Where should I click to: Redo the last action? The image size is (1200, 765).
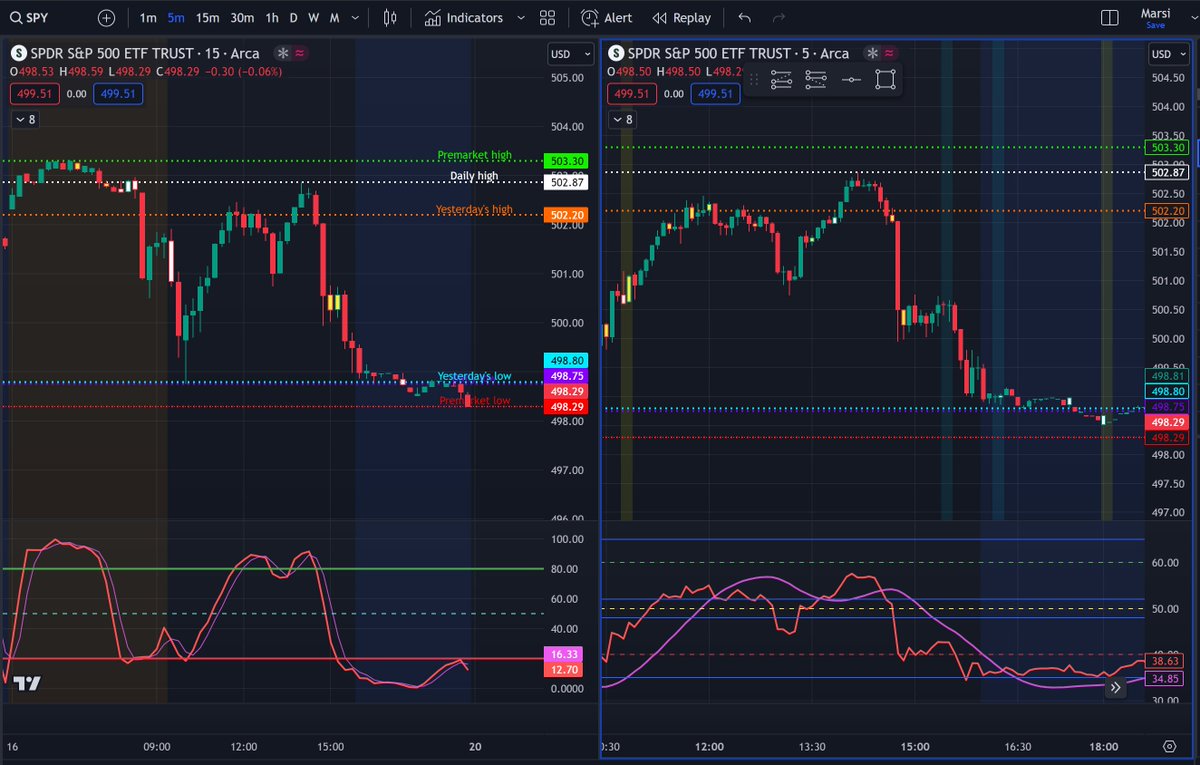[779, 18]
